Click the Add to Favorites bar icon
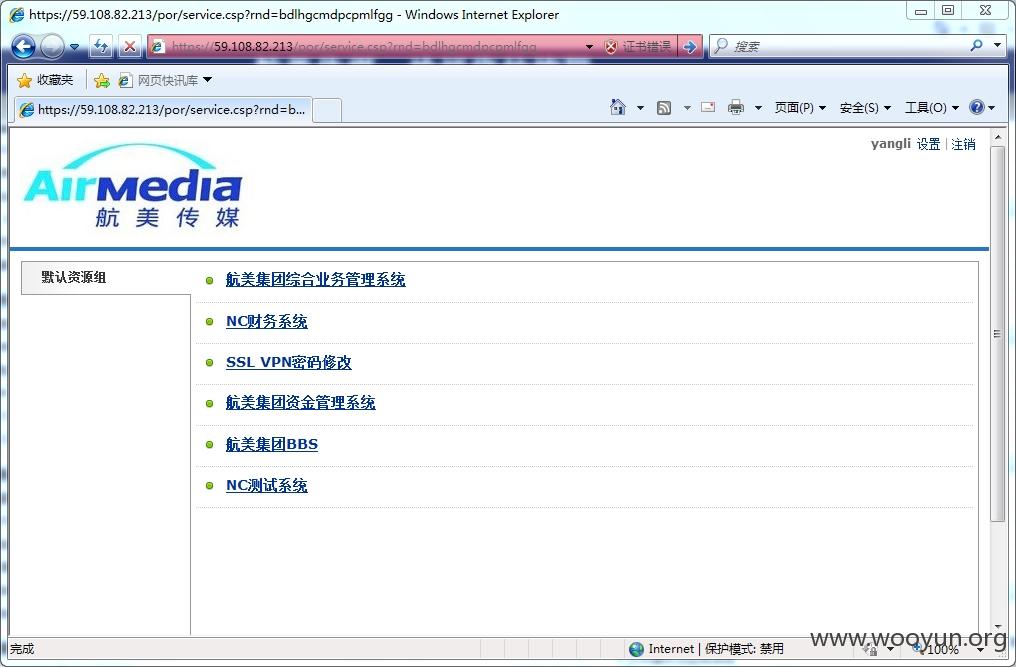This screenshot has height=667, width=1016. pyautogui.click(x=102, y=80)
